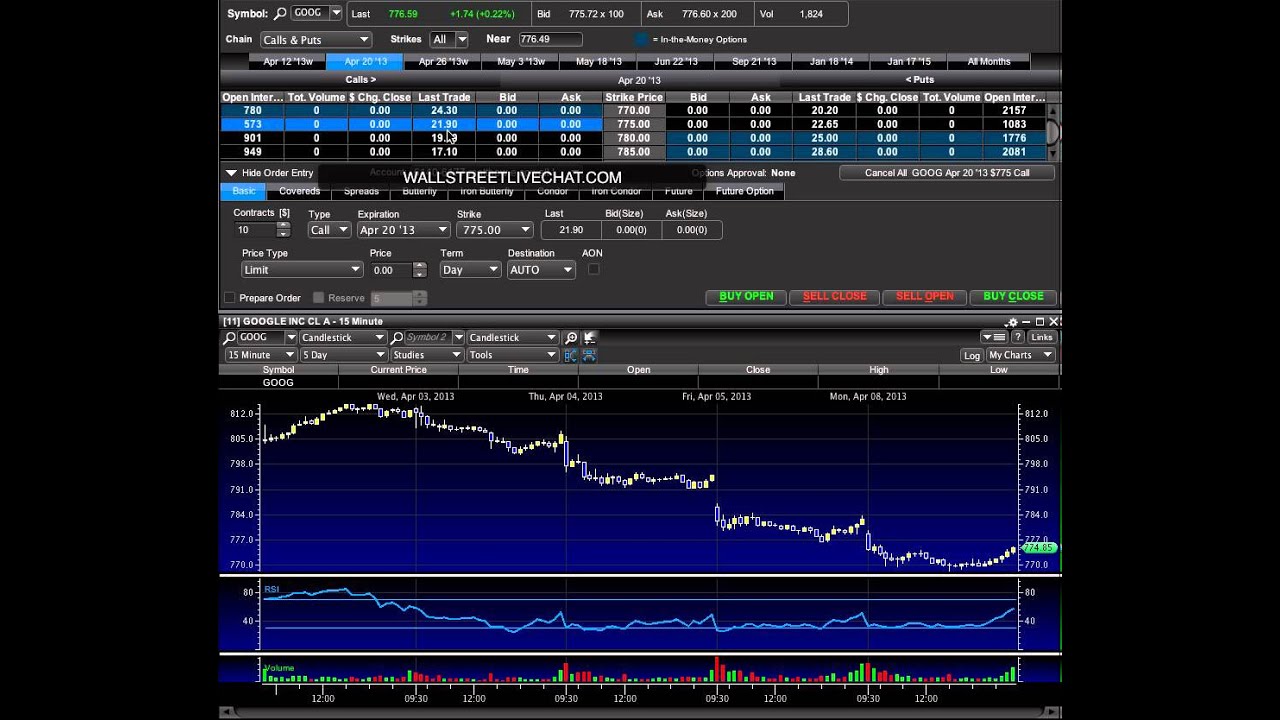The height and width of the screenshot is (720, 1280).
Task: Select the Apr 12 '13w expiration tab
Action: pyautogui.click(x=288, y=61)
